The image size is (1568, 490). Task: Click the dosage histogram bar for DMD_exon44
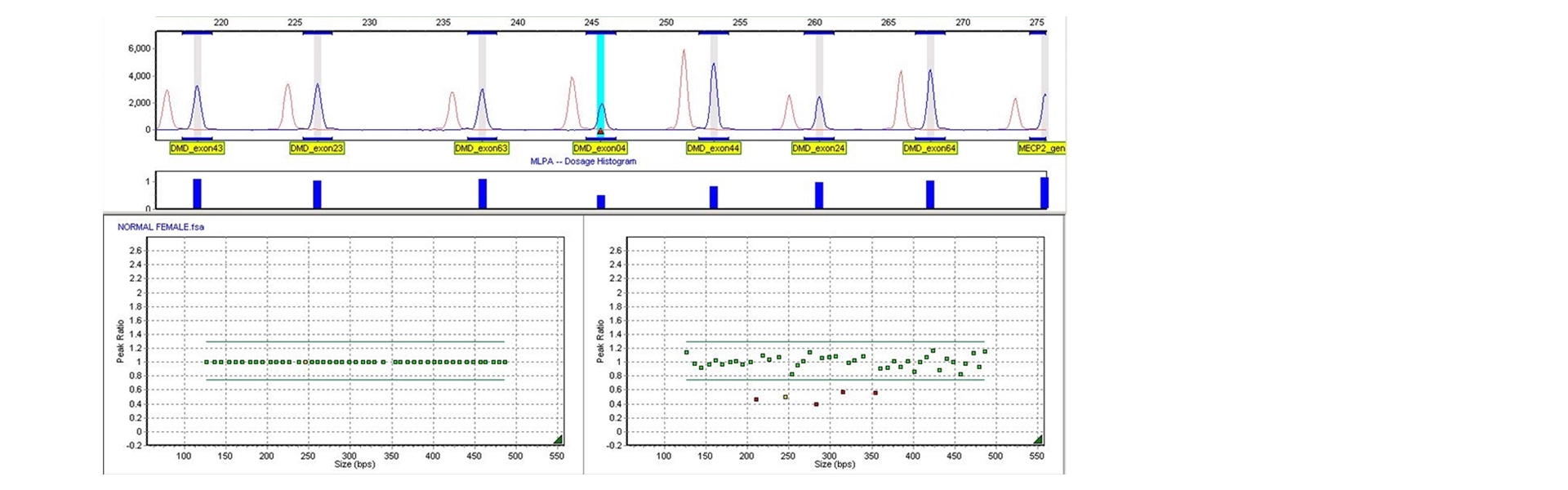coord(714,198)
